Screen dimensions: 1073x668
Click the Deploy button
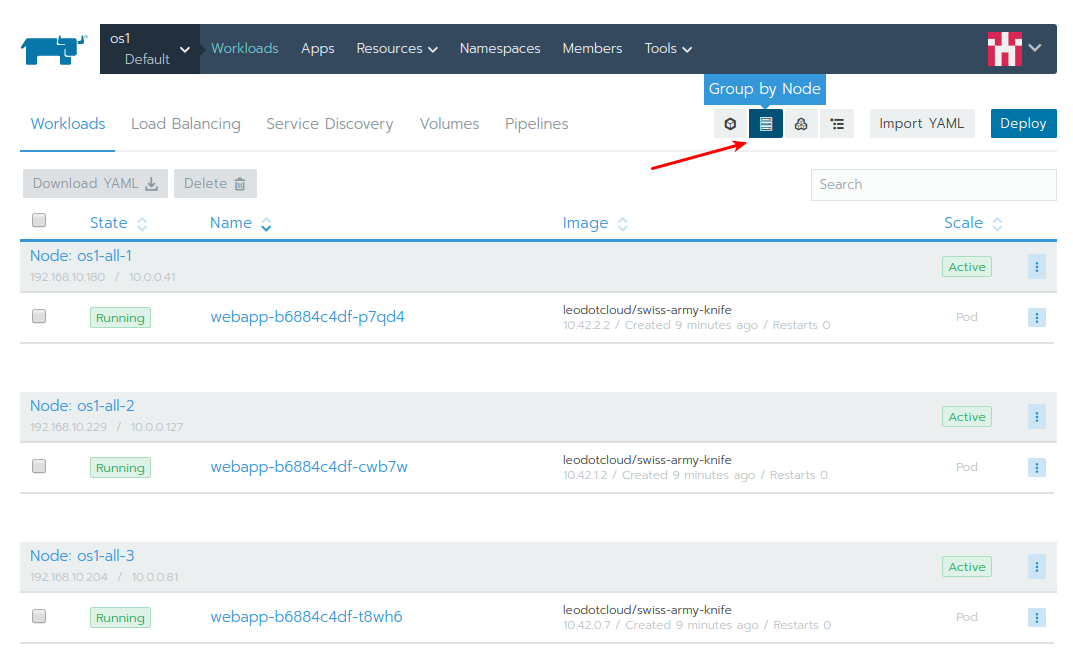1023,123
